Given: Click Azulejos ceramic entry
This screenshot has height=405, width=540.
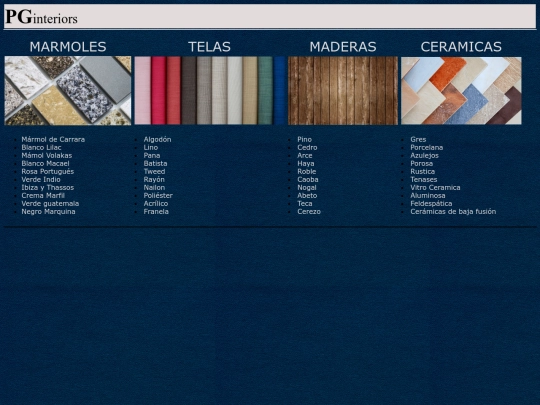Looking at the screenshot, I should coord(424,155).
